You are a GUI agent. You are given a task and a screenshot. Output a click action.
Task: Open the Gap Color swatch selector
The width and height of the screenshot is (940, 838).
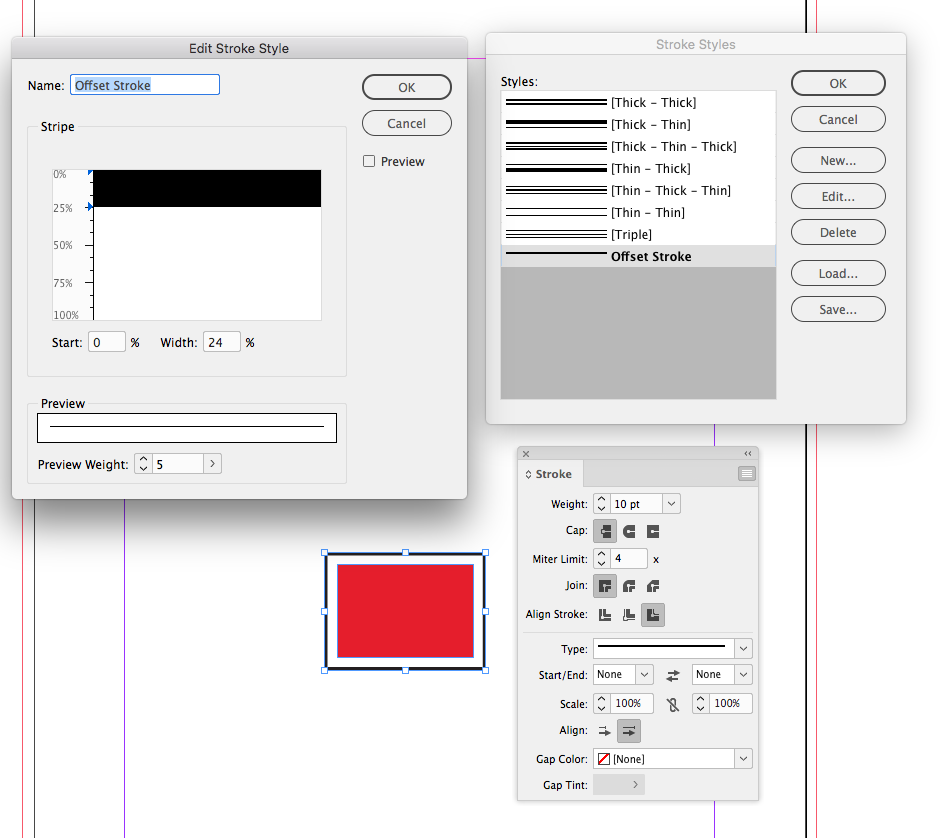coord(741,758)
